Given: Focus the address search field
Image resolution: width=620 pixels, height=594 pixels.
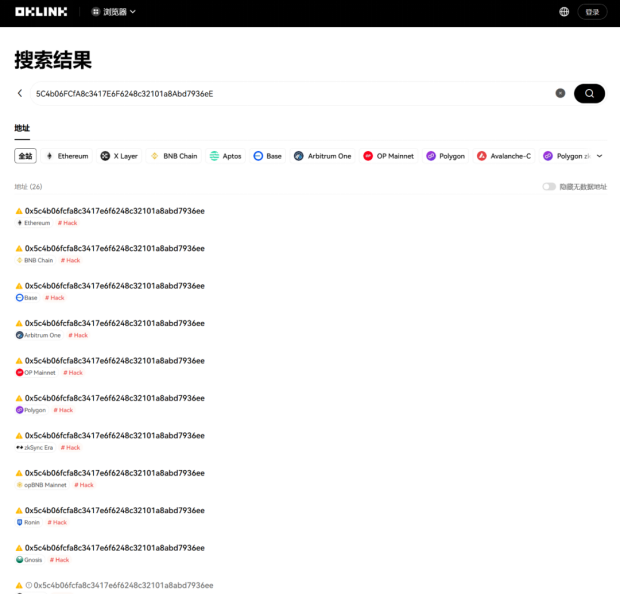Looking at the screenshot, I should pos(293,94).
